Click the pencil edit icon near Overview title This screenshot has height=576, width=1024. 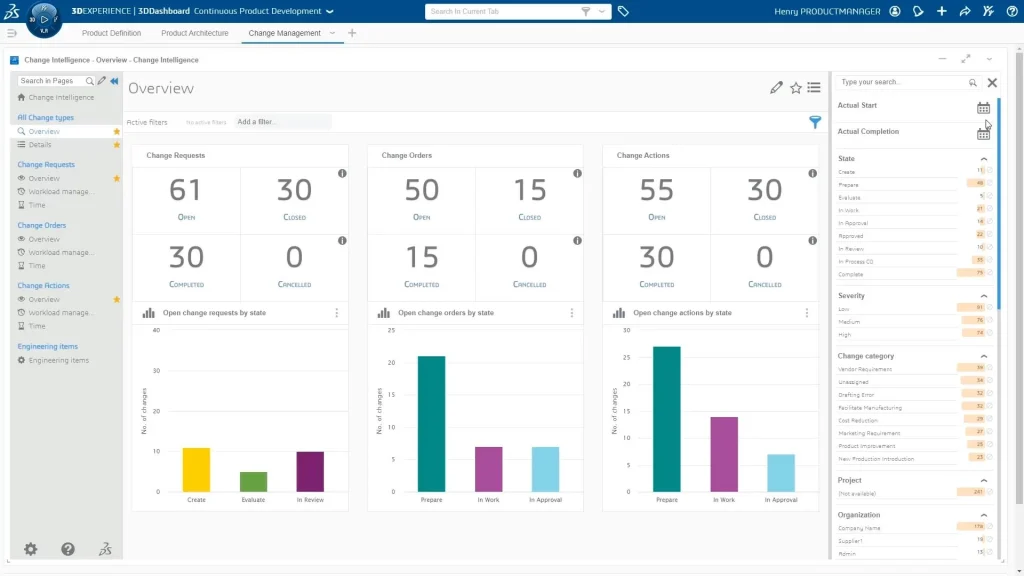(776, 88)
